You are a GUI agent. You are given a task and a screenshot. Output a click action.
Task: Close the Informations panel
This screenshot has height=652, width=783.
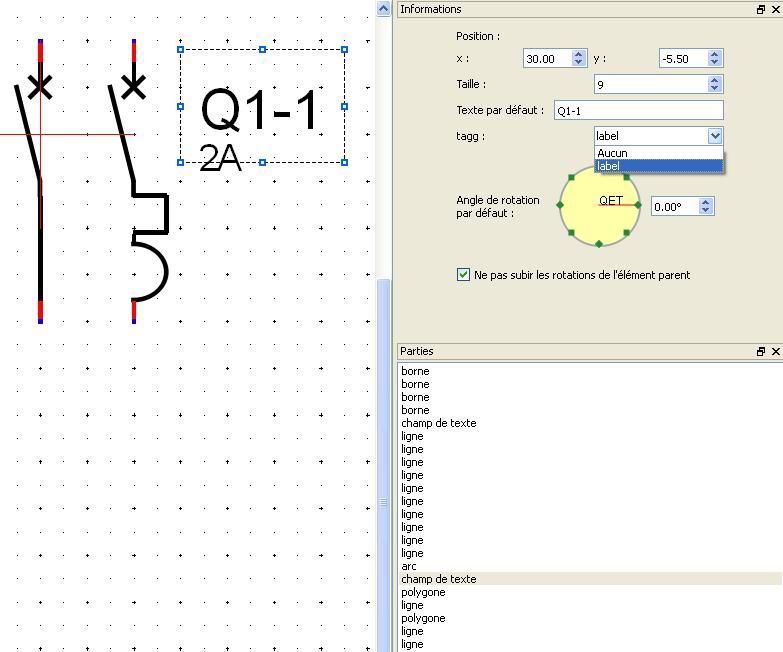(775, 9)
